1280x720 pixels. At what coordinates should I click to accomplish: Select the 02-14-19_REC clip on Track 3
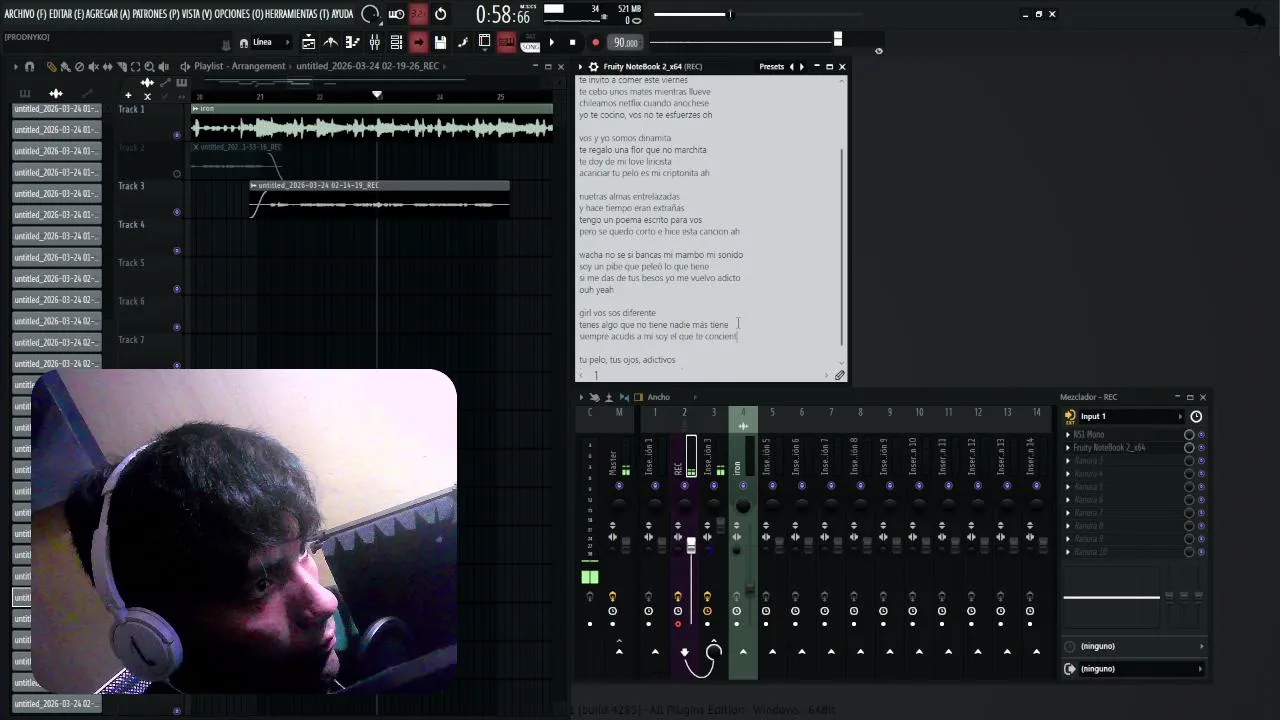pyautogui.click(x=380, y=200)
